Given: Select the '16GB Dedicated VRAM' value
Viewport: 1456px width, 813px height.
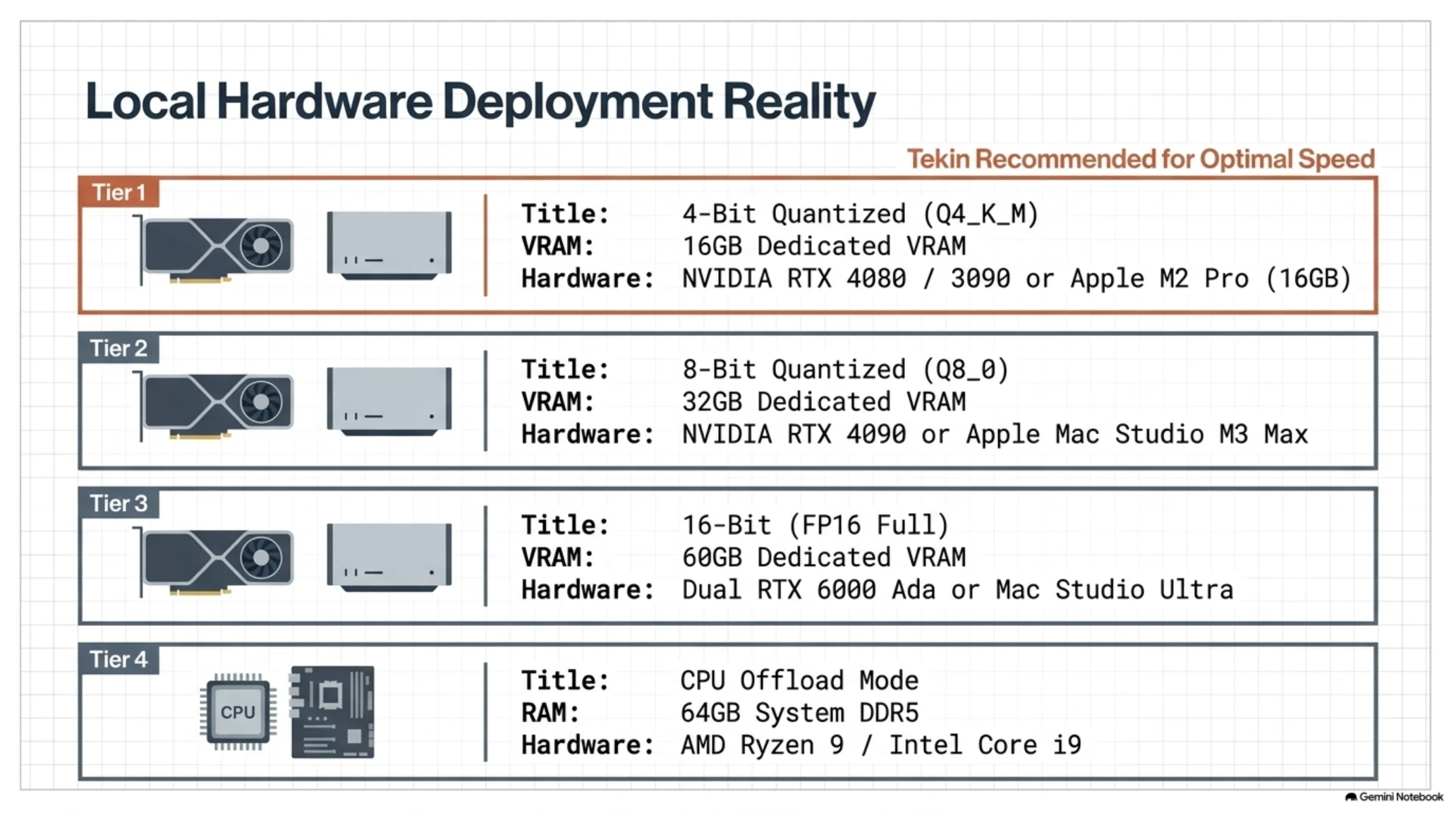Looking at the screenshot, I should coord(824,246).
